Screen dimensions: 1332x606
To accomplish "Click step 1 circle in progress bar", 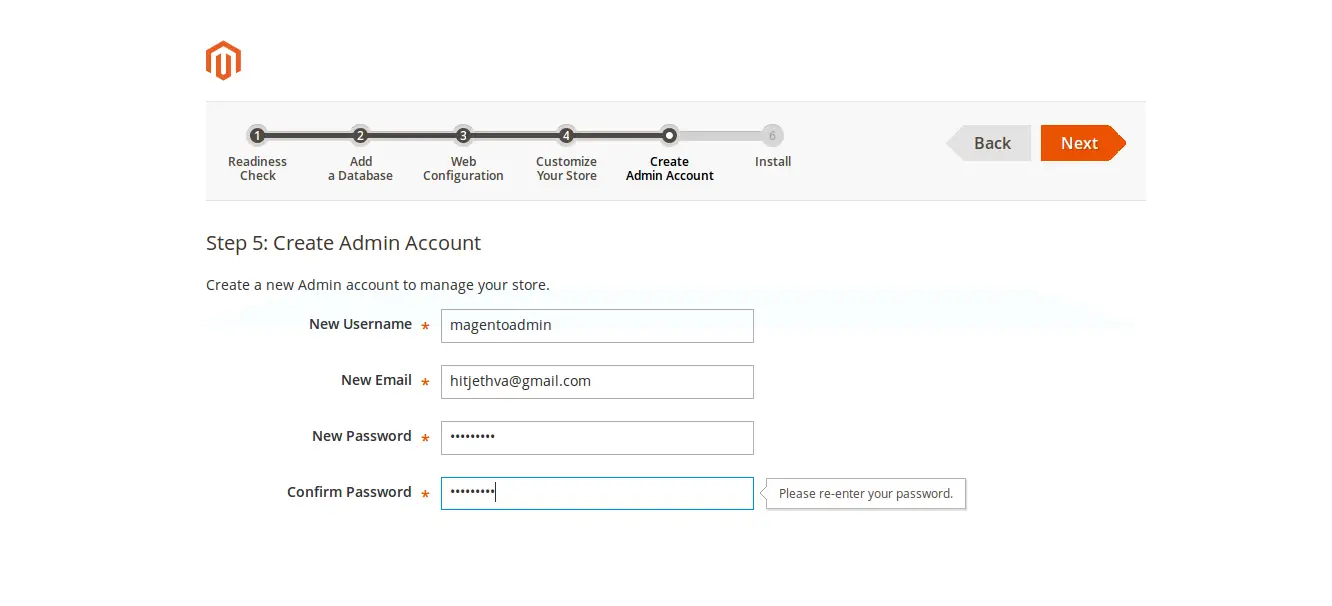I will click(257, 135).
